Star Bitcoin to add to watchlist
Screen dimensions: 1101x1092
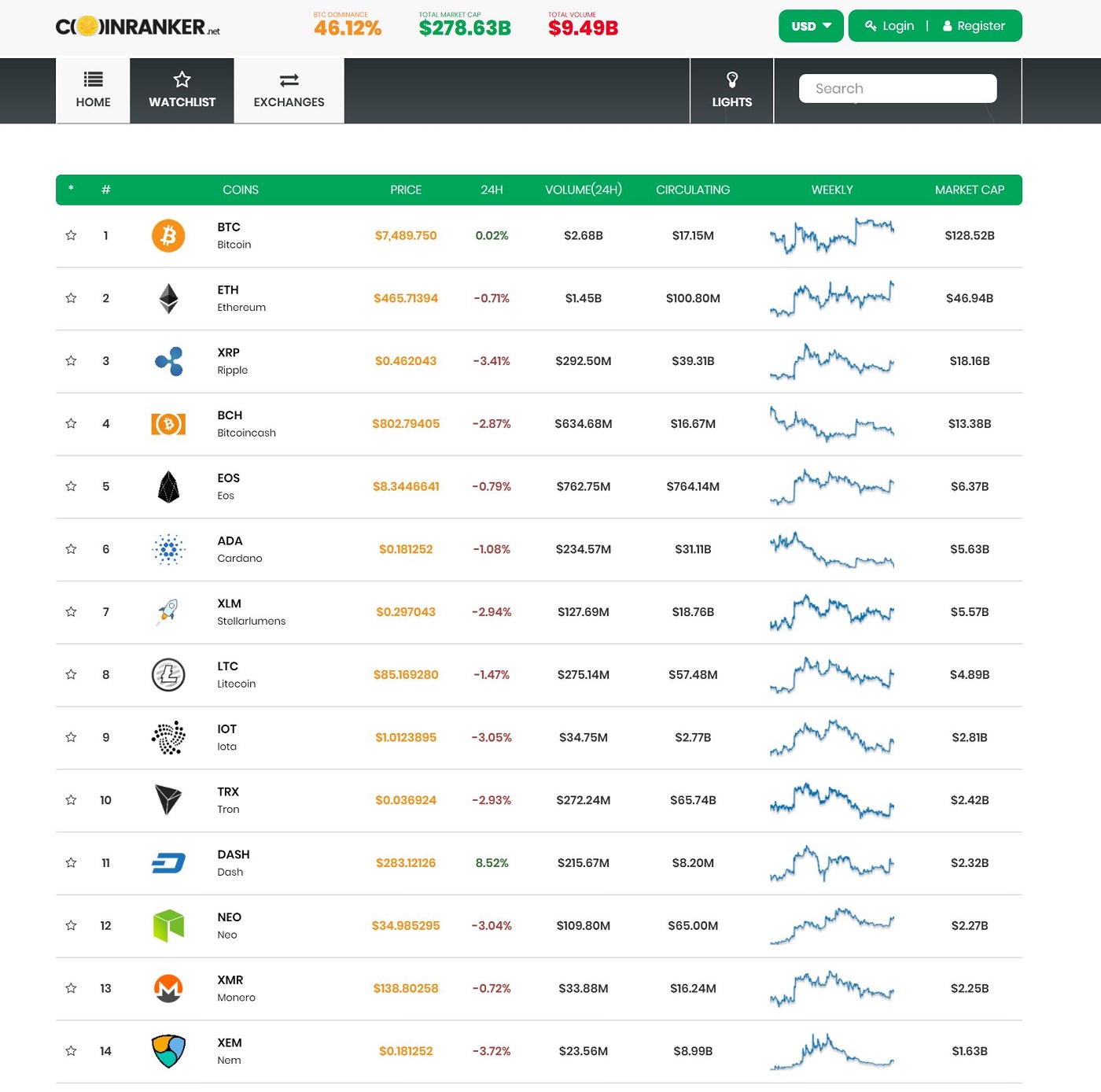pyautogui.click(x=71, y=235)
